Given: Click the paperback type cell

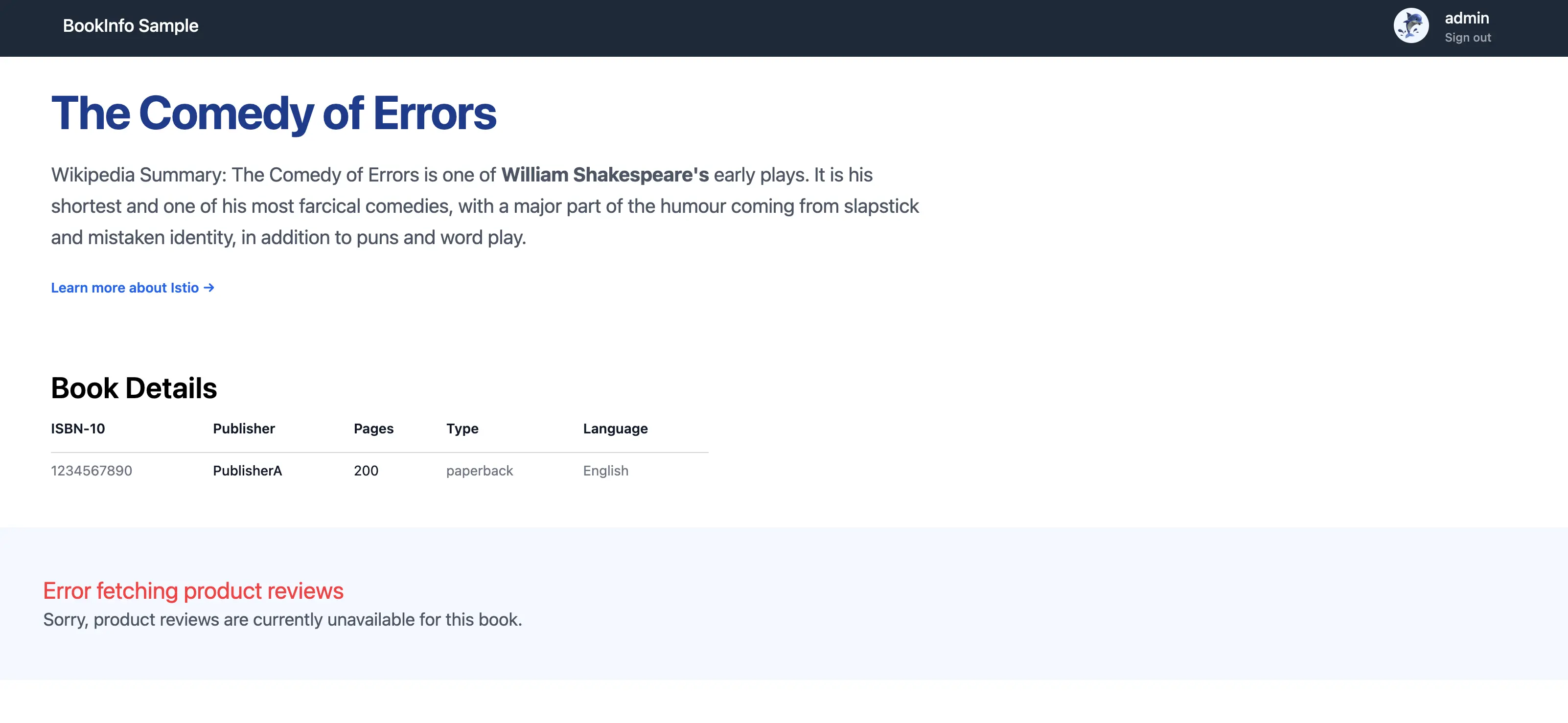Looking at the screenshot, I should tap(479, 471).
